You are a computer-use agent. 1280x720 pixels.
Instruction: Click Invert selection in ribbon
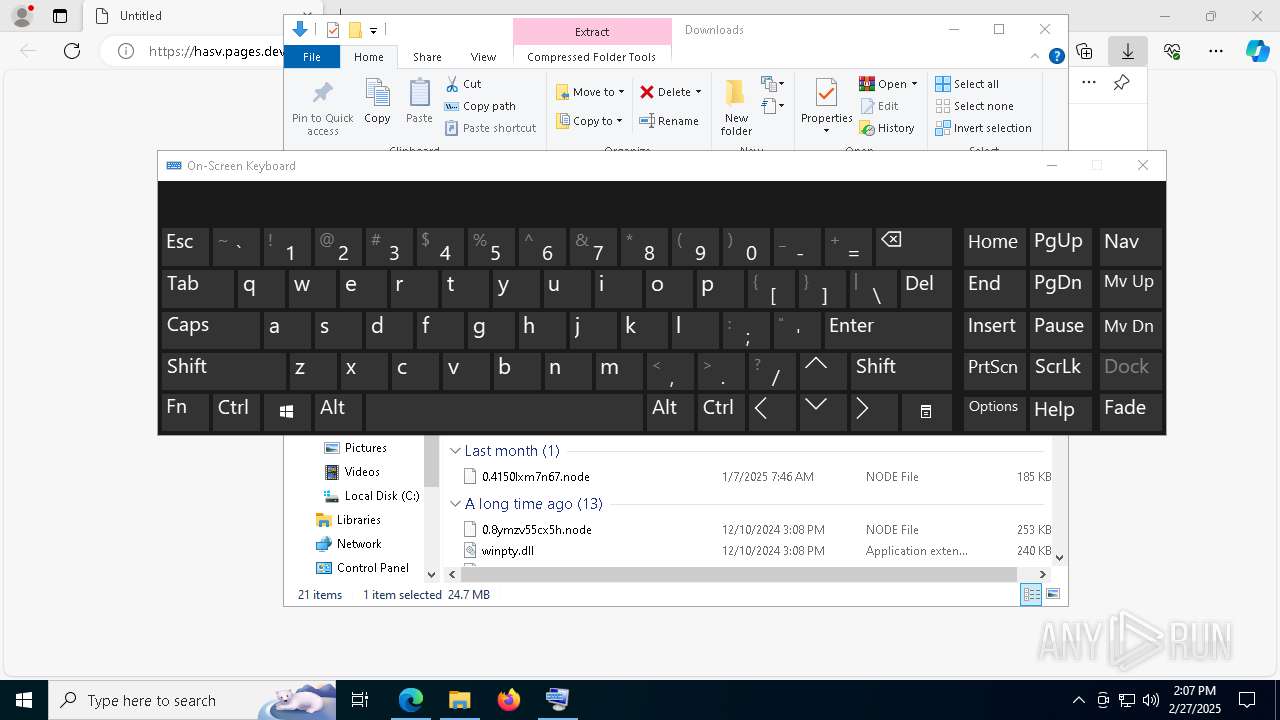[x=983, y=128]
